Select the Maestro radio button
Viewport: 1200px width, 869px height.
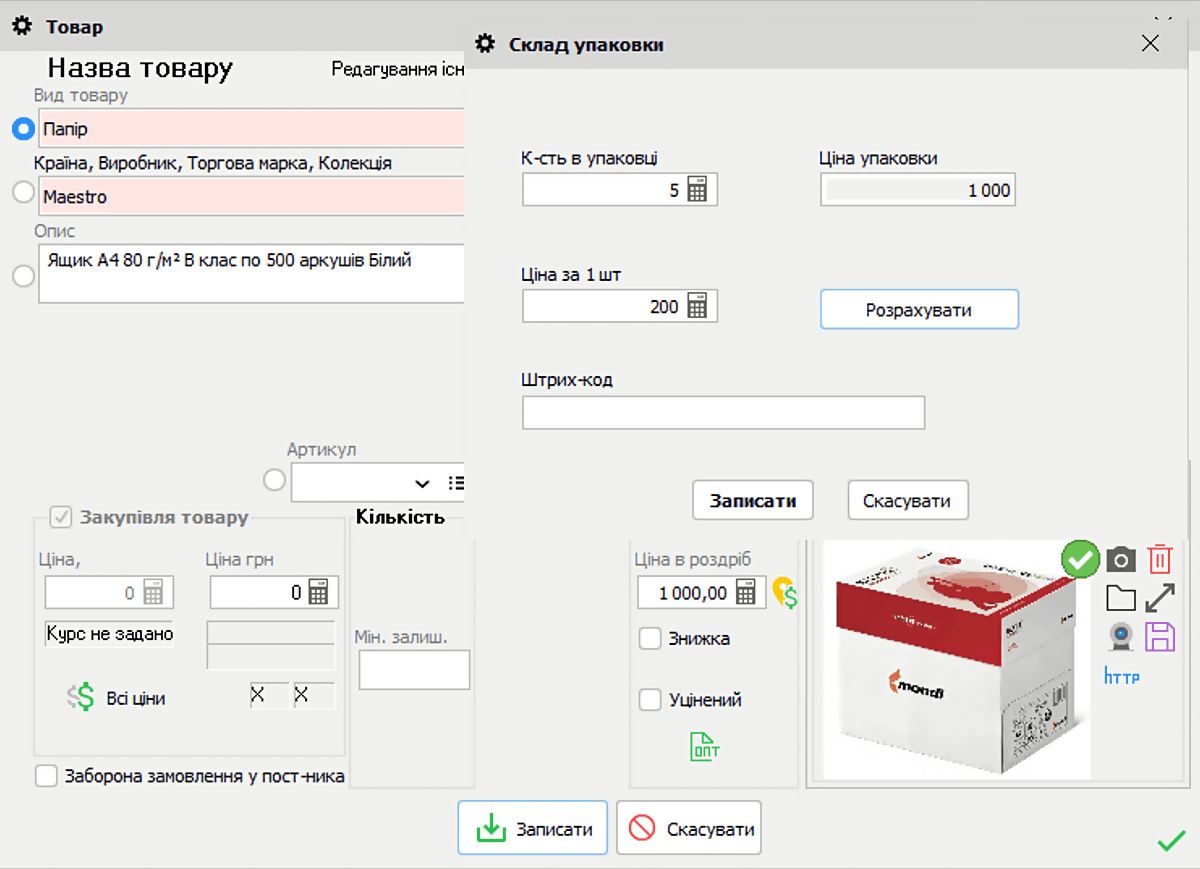22,192
